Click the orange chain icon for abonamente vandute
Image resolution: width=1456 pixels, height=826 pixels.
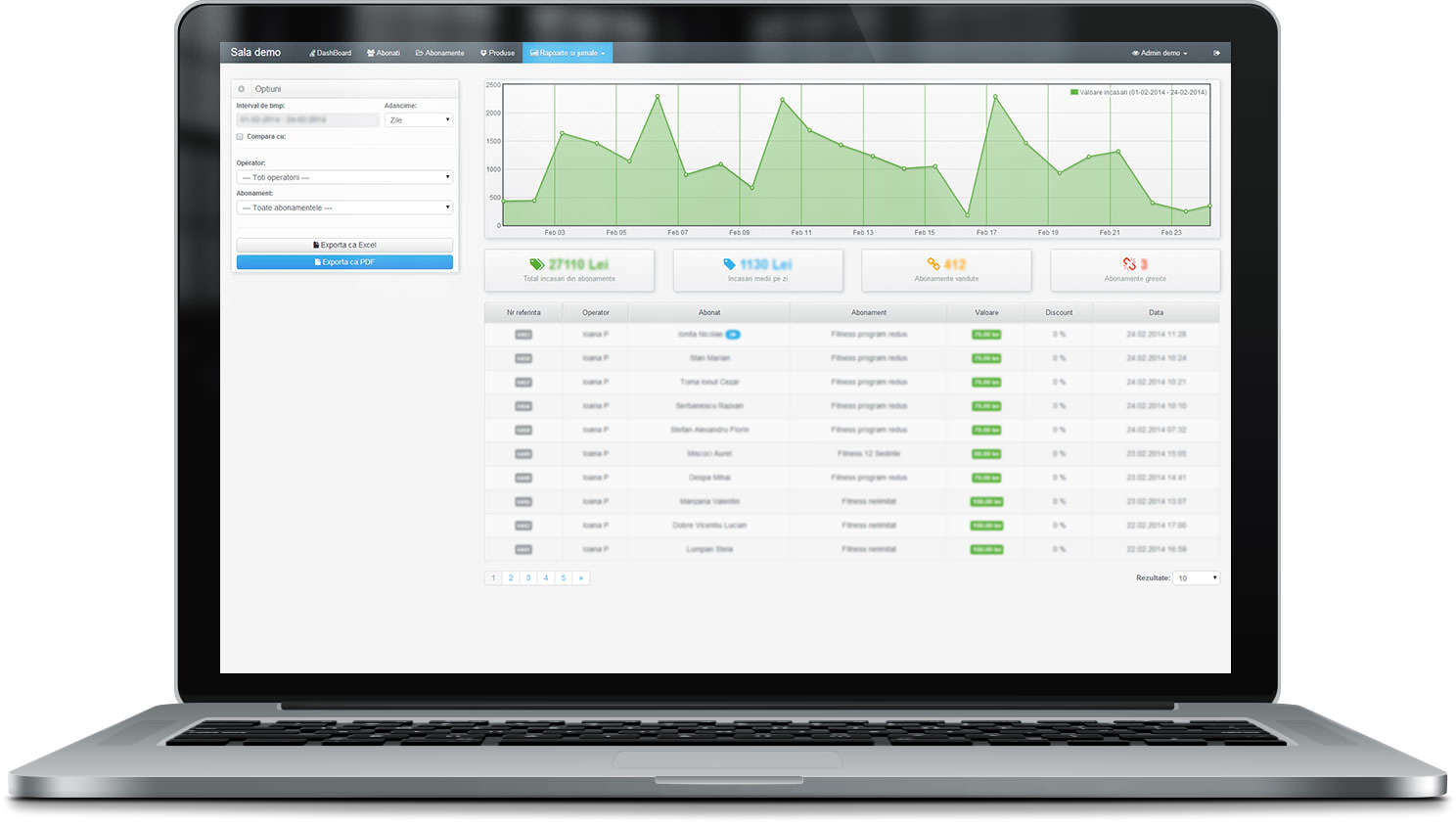[933, 264]
